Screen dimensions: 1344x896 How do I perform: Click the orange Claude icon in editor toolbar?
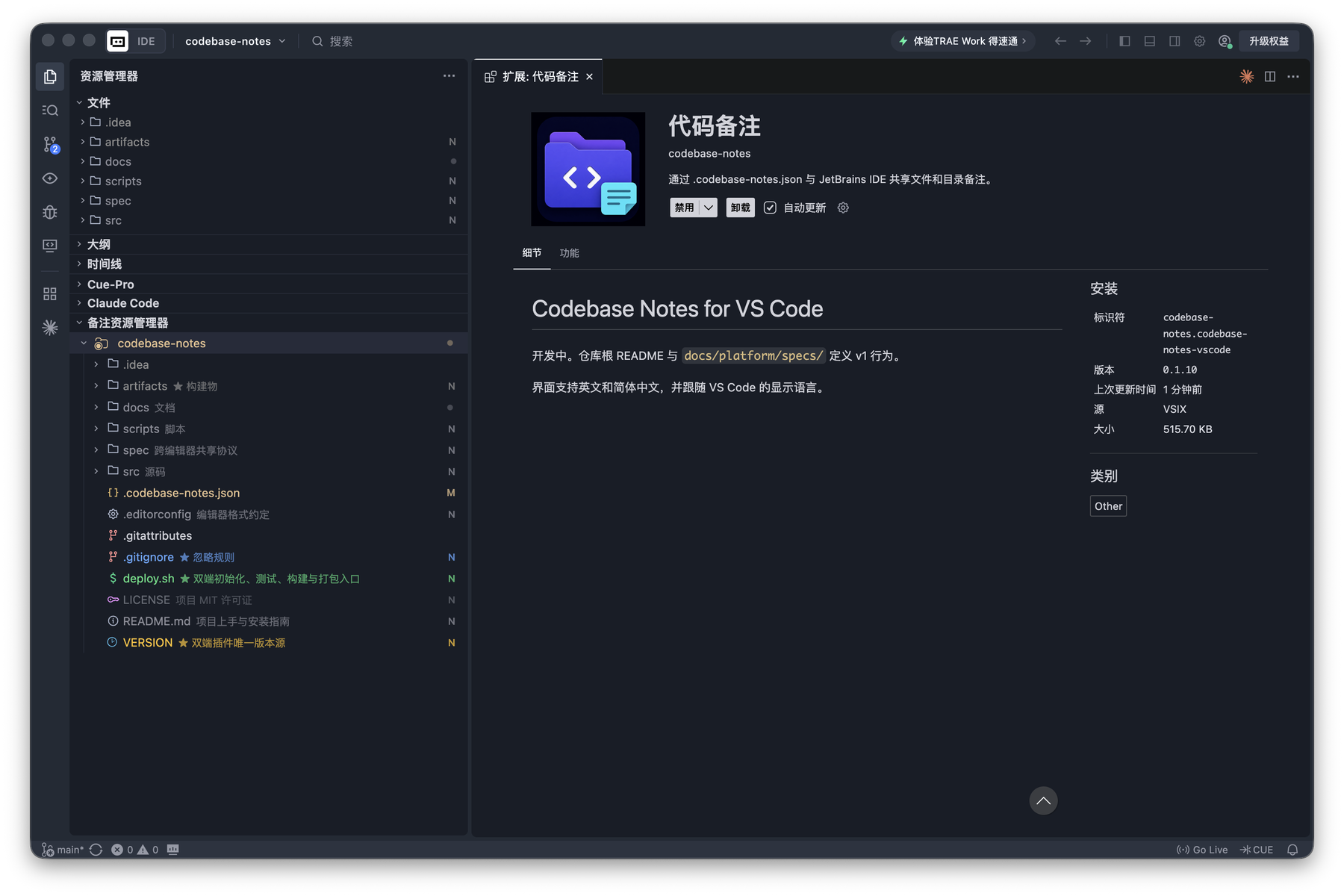[1247, 76]
